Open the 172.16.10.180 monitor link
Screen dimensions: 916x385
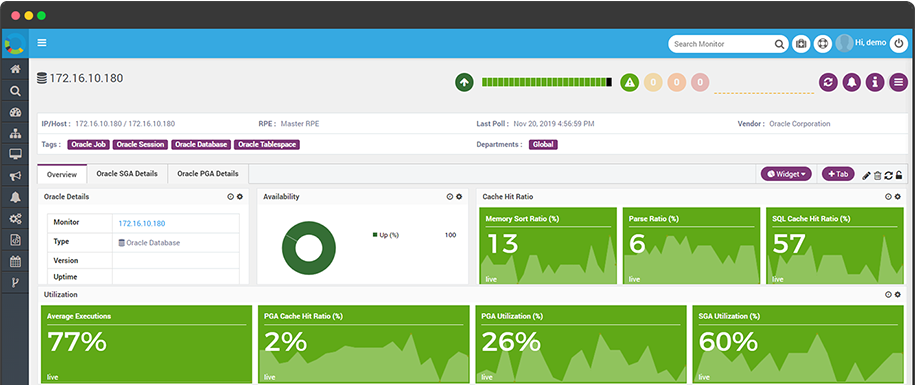click(x=141, y=223)
